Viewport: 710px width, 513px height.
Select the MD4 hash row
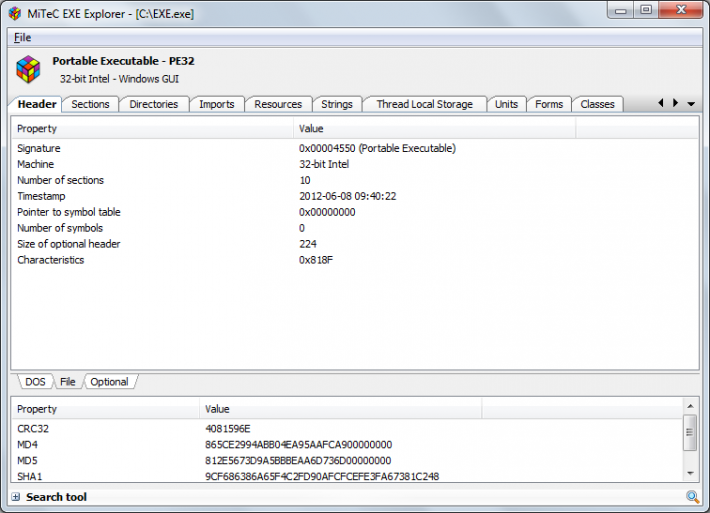click(347, 445)
